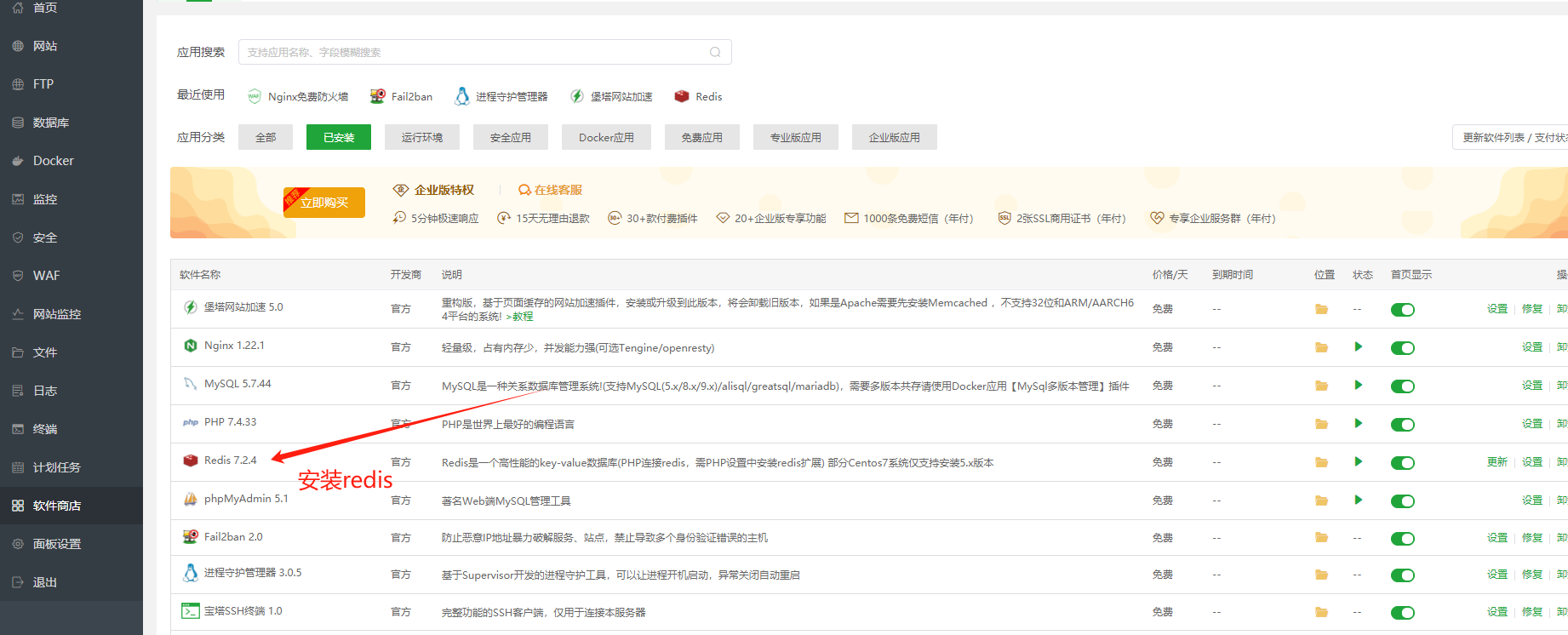Click phpMyAdmin running status play icon
The width and height of the screenshot is (1568, 635).
pyautogui.click(x=1359, y=500)
